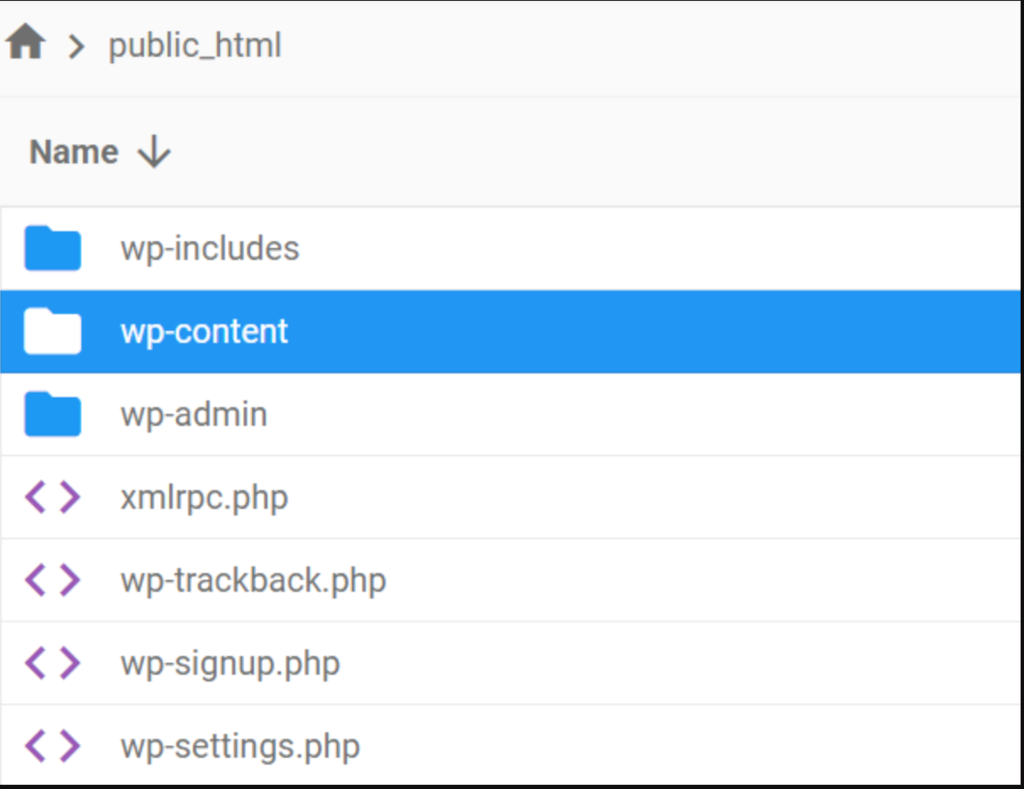Sort files by the Name column header

(x=74, y=152)
